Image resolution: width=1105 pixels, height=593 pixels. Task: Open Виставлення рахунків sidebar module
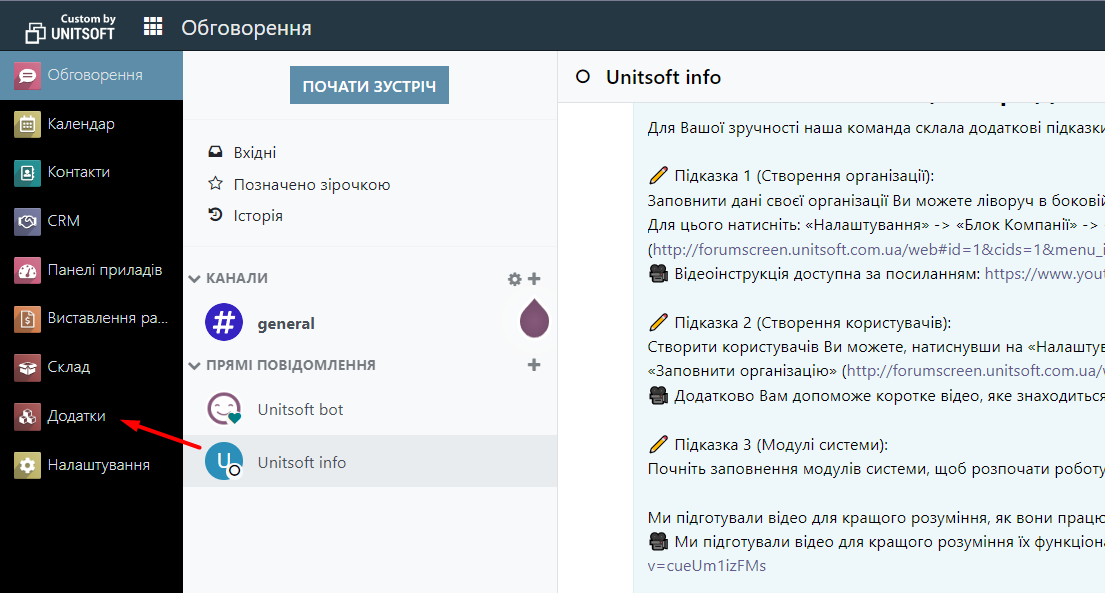[91, 319]
